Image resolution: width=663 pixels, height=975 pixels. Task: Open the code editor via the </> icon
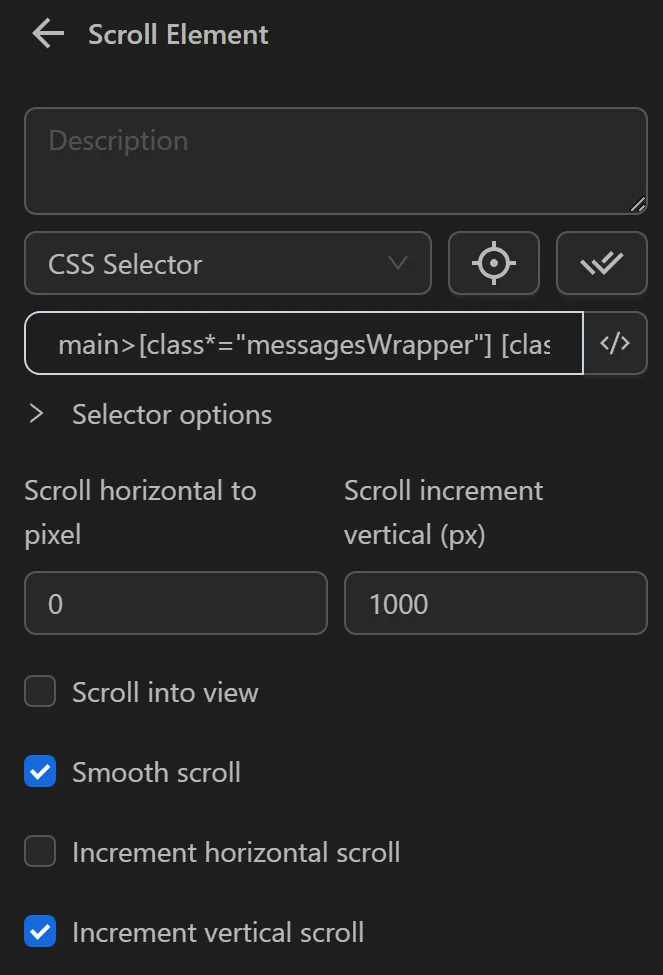tap(616, 343)
